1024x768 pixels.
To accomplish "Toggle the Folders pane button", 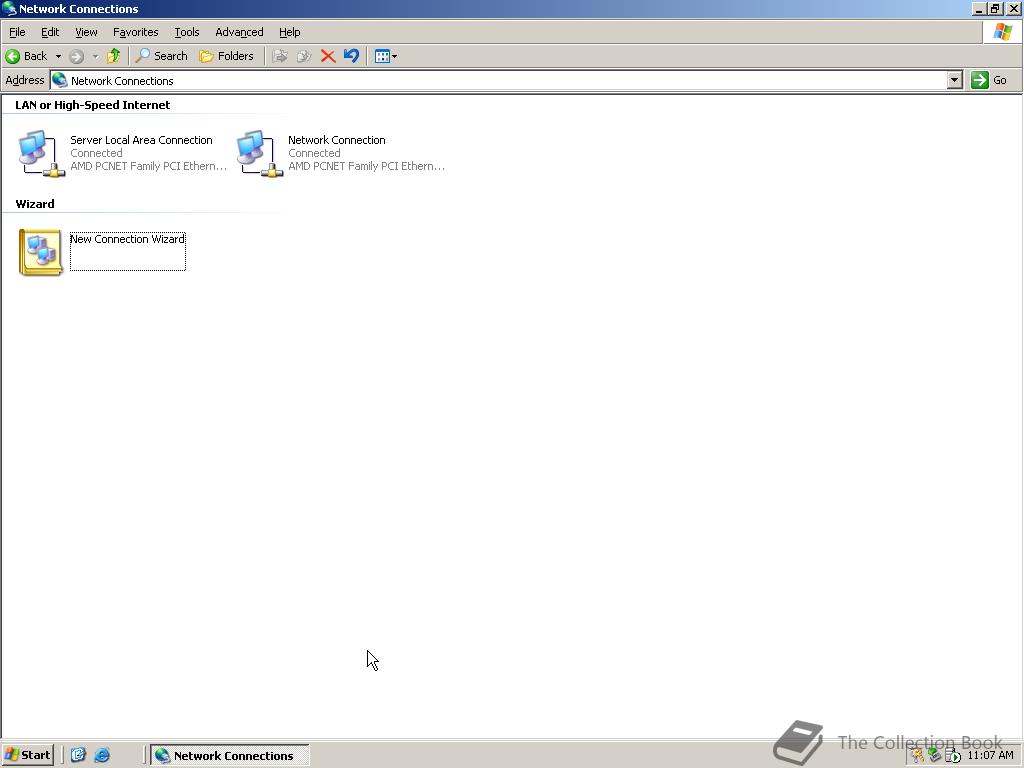I will pyautogui.click(x=226, y=56).
